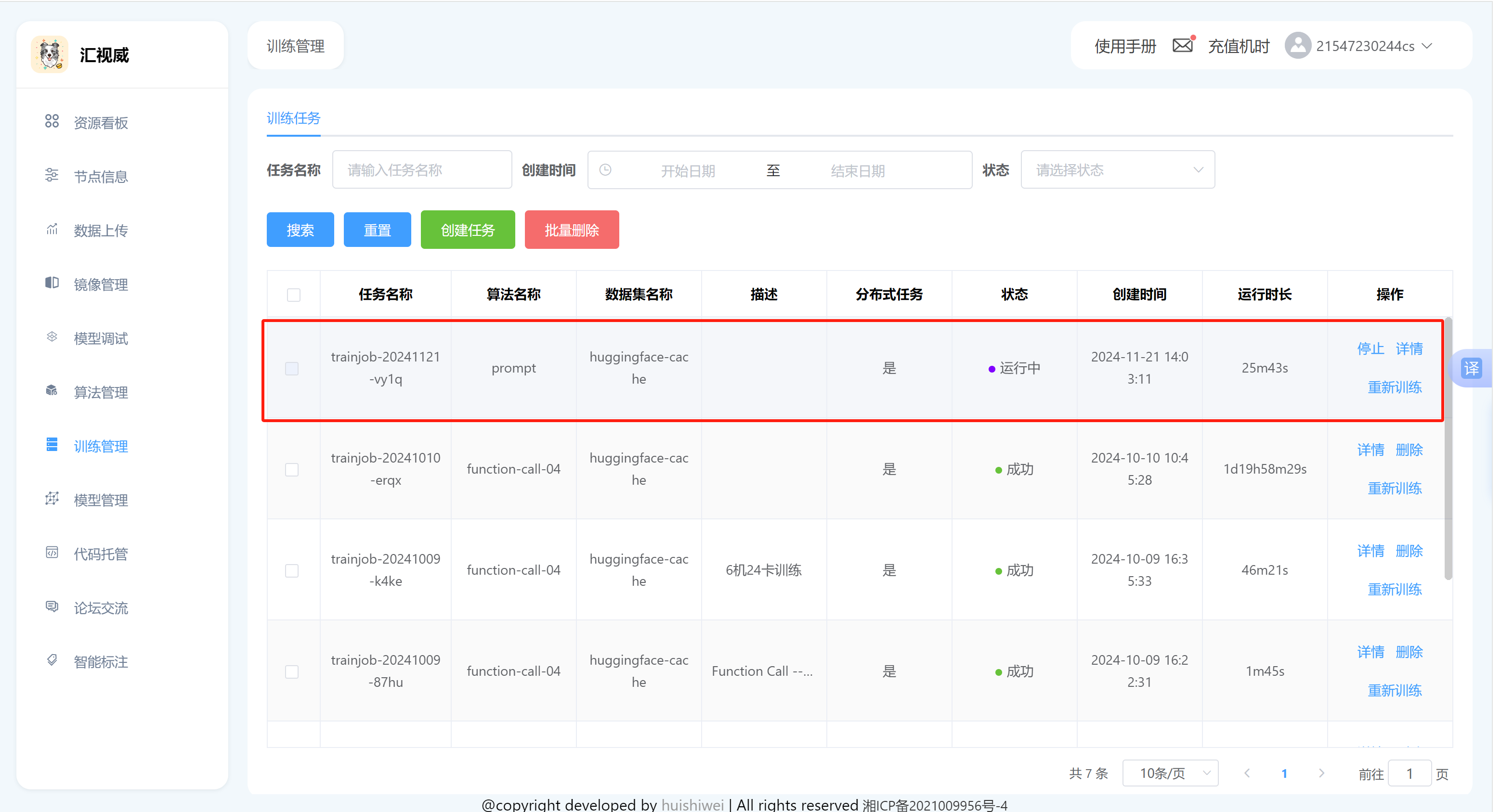The width and height of the screenshot is (1501, 812).
Task: Open the 10条/页 page size dropdown
Action: [x=1170, y=773]
